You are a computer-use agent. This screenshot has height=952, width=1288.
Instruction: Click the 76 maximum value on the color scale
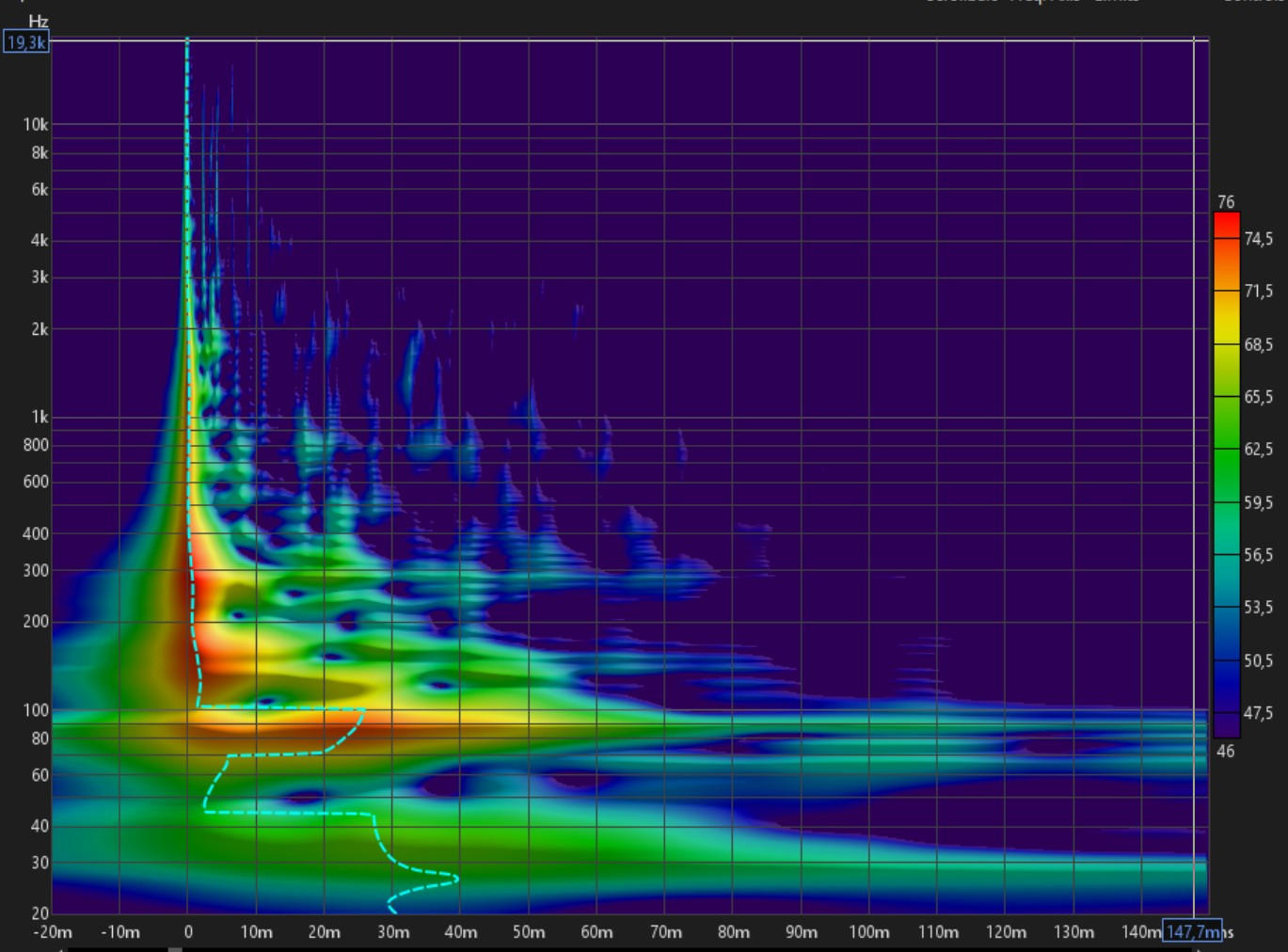pos(1225,202)
